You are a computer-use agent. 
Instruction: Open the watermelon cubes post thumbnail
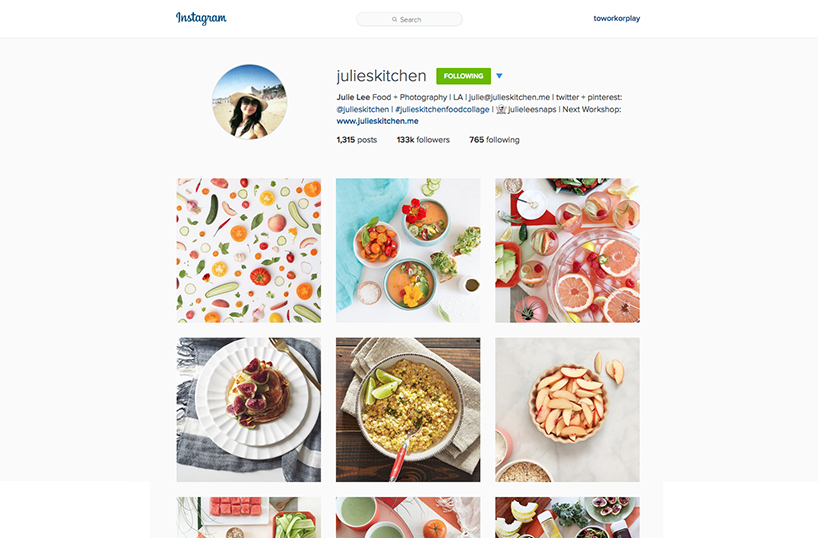click(249, 517)
